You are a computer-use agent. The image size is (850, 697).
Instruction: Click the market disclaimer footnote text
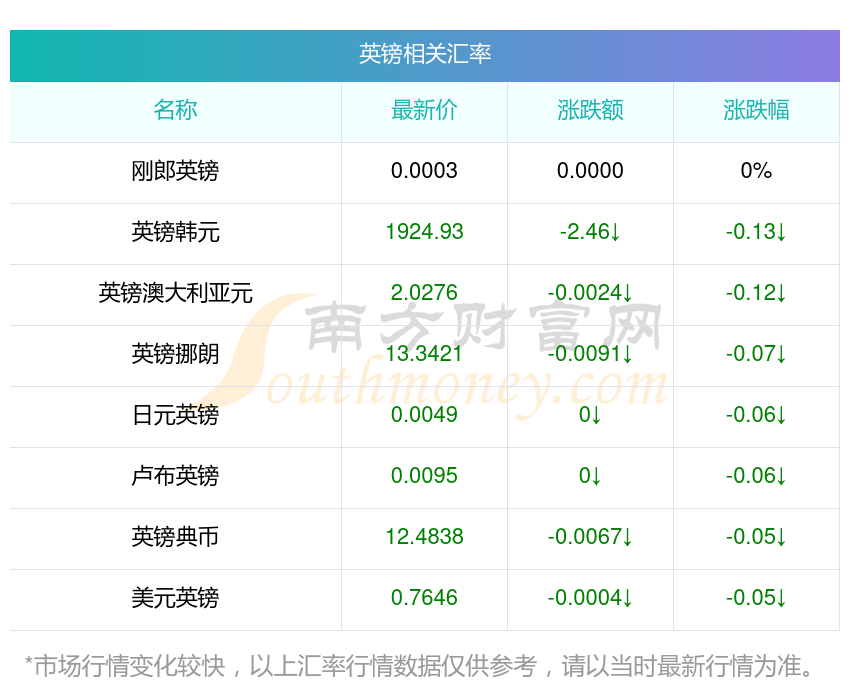click(419, 666)
